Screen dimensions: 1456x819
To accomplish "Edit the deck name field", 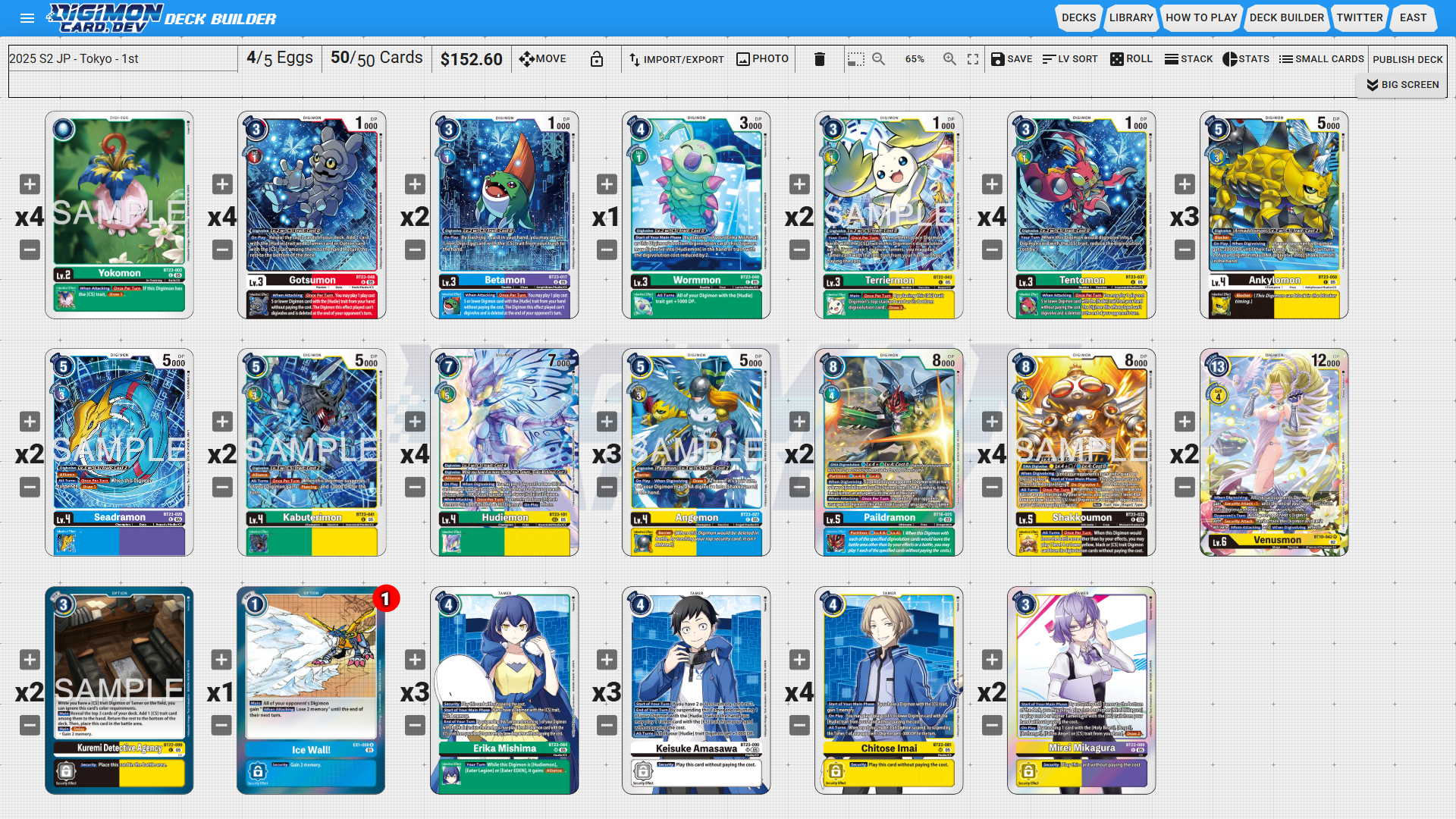I will click(121, 59).
